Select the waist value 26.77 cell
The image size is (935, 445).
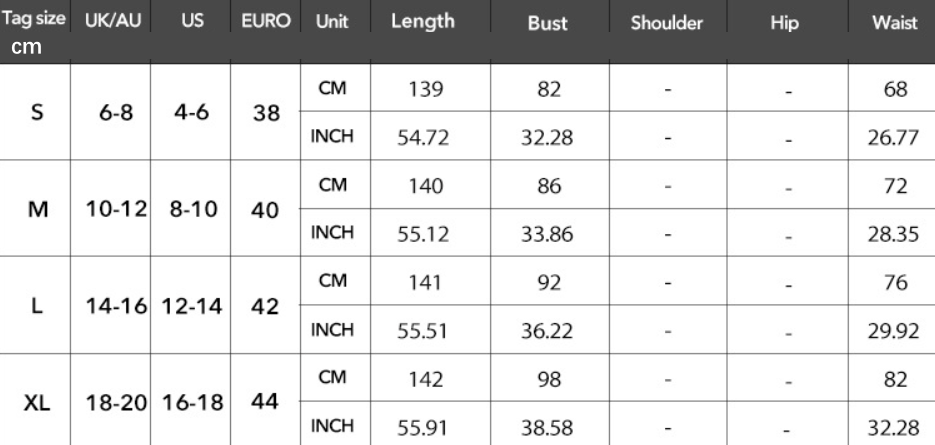(x=894, y=137)
